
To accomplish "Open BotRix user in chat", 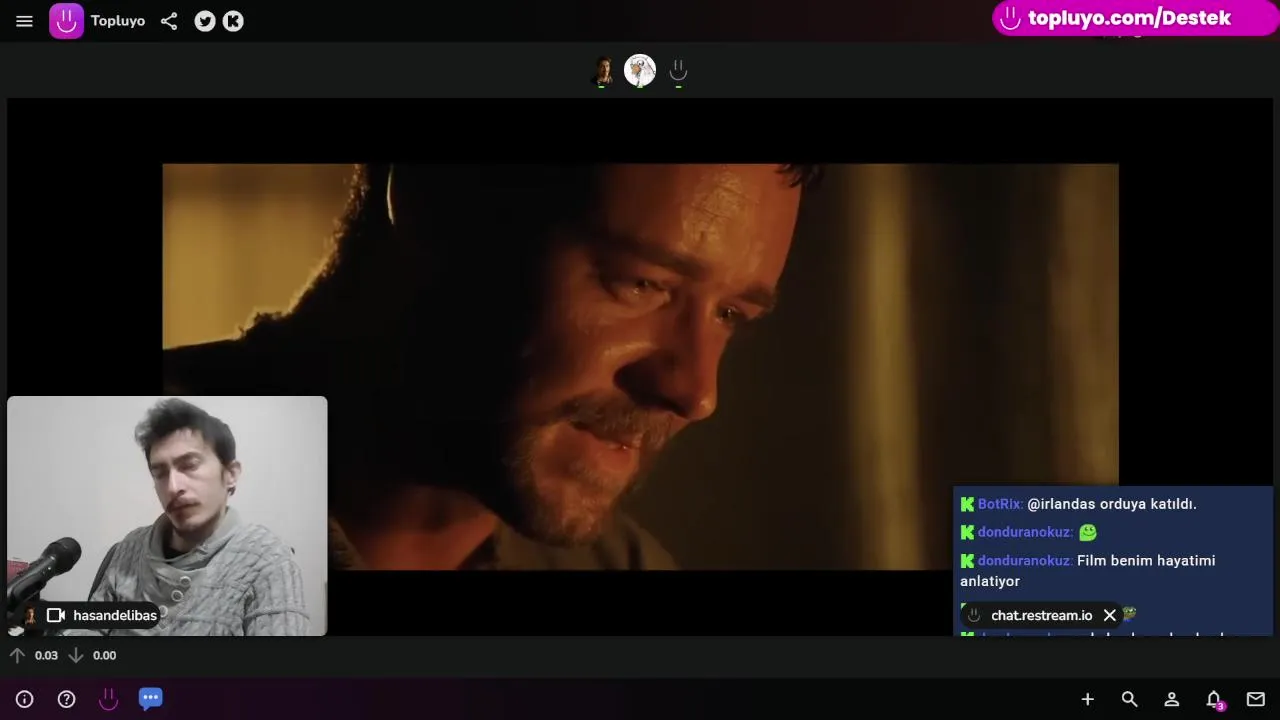I will point(999,504).
